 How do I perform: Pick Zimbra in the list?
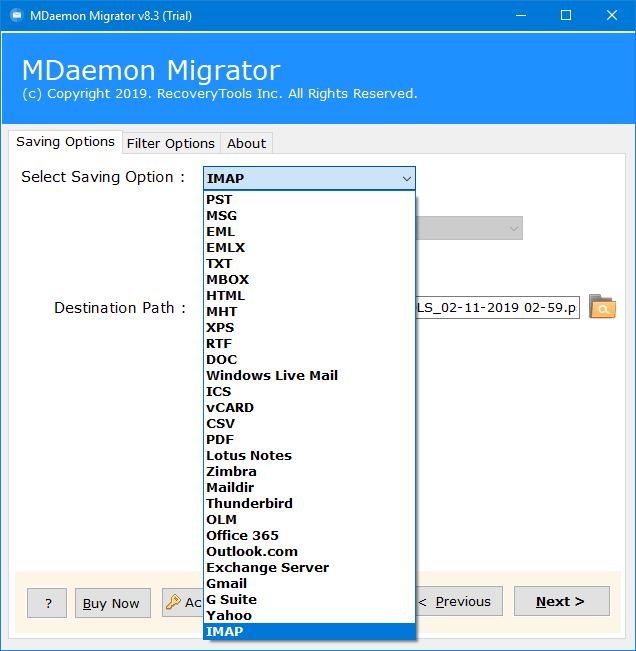309,472
